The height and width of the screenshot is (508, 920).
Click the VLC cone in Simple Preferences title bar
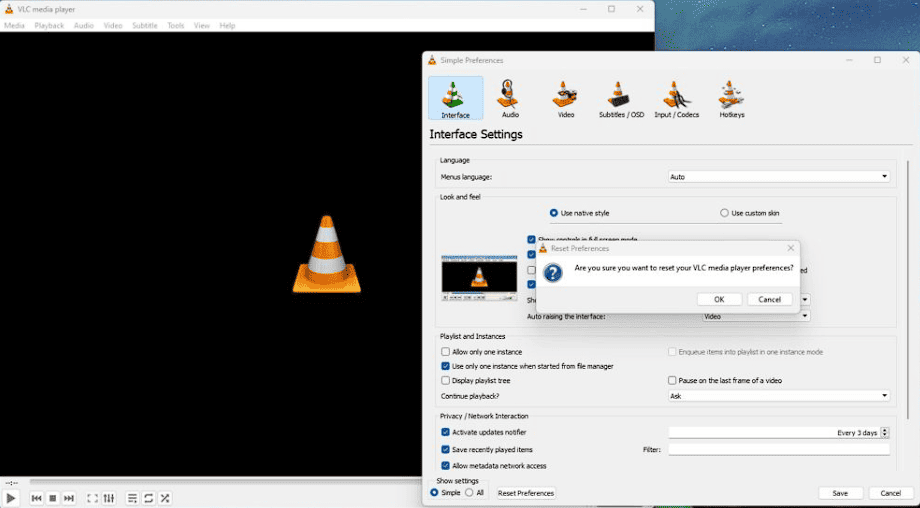click(432, 60)
